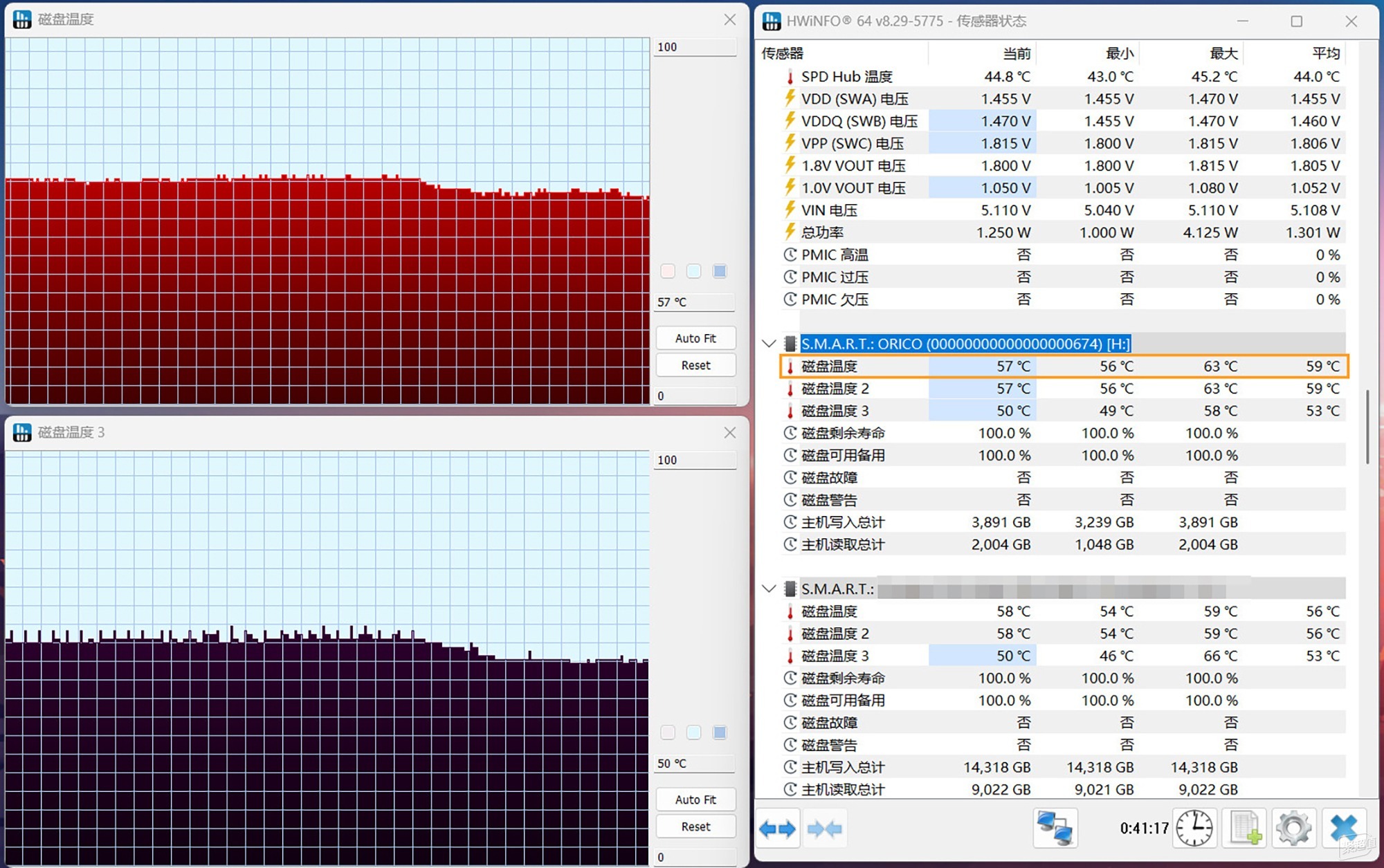Open the network remote monitoring icon
Viewport: 1384px width, 868px height.
click(x=1055, y=828)
